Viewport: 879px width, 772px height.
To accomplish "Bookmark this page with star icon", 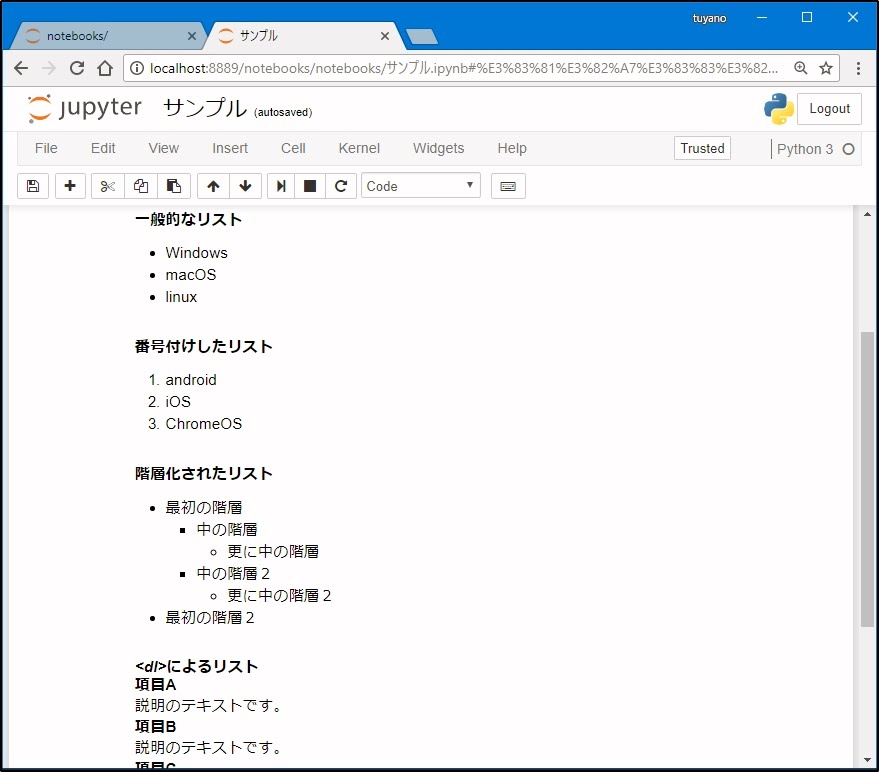I will tap(826, 68).
